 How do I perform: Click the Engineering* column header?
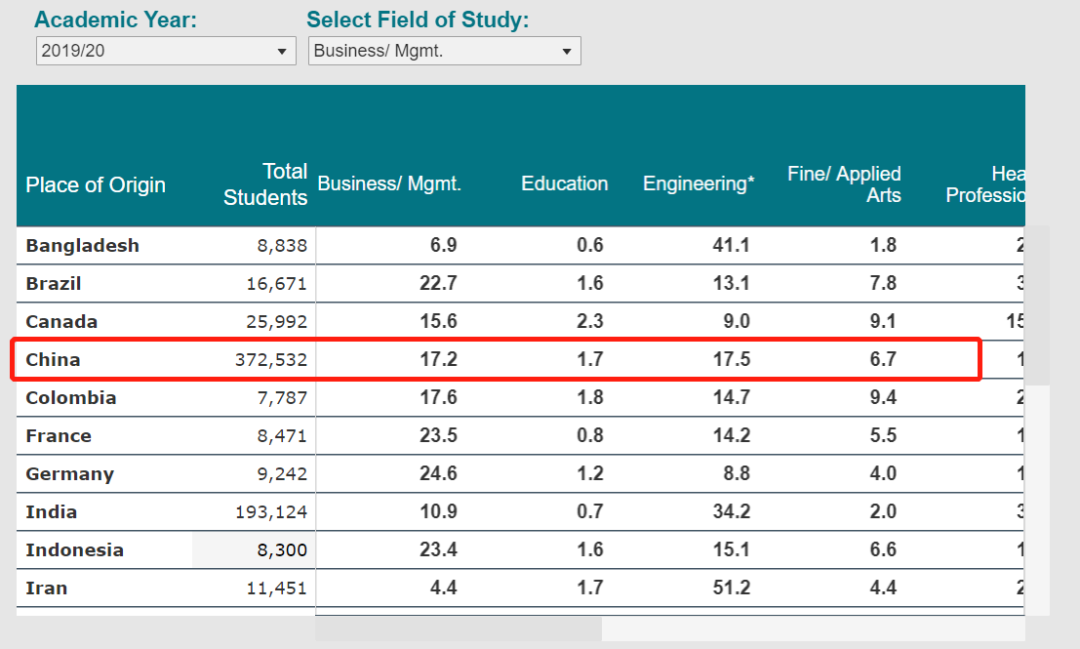(698, 184)
